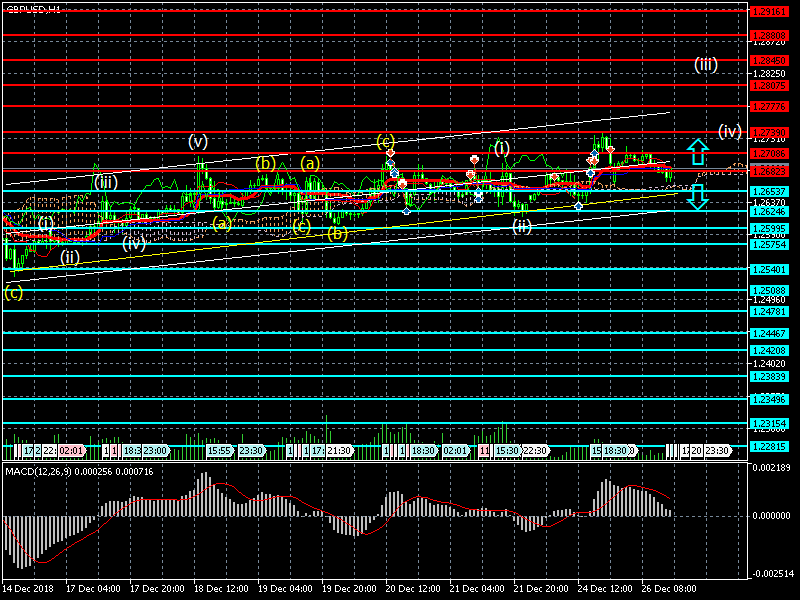The height and width of the screenshot is (600, 800).
Task: Click the white (ii) label below 21 Dec candles
Action: click(x=522, y=226)
